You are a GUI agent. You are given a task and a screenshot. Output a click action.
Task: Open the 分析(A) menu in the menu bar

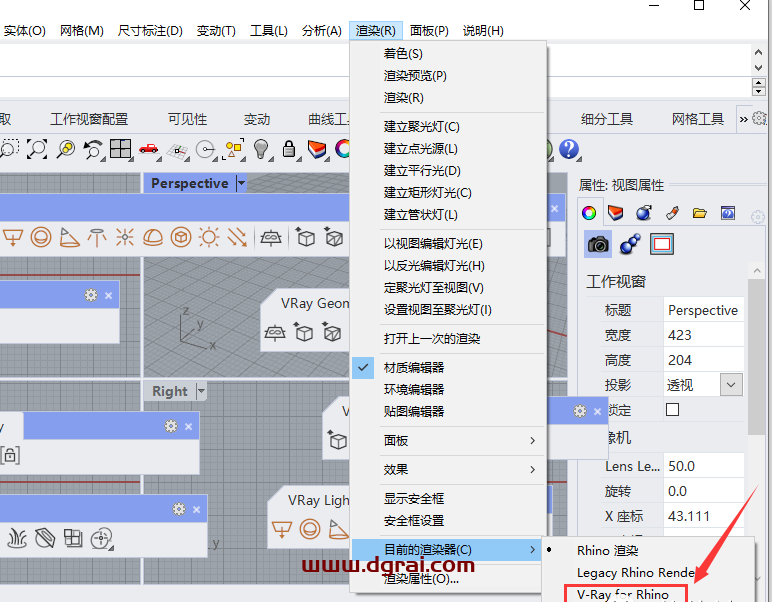click(x=322, y=31)
